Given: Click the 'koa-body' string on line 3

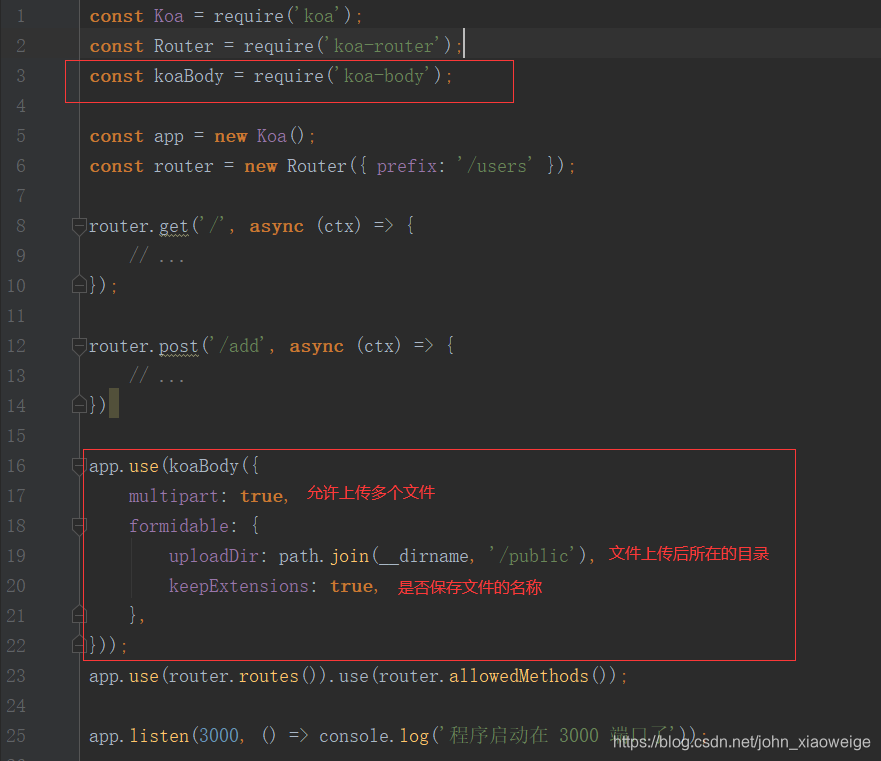Looking at the screenshot, I should tap(383, 75).
